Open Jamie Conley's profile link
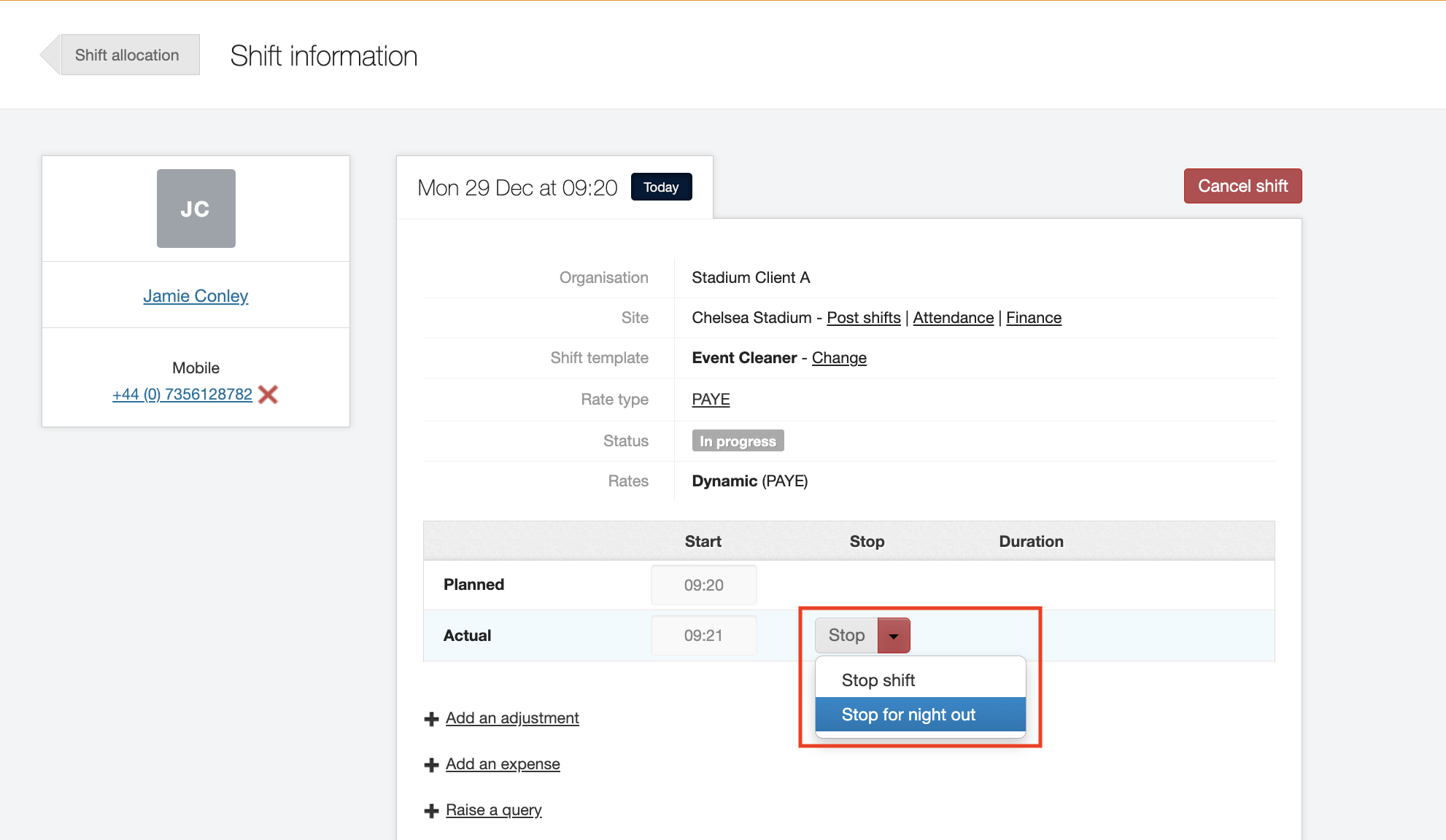1446x840 pixels. pyautogui.click(x=196, y=296)
